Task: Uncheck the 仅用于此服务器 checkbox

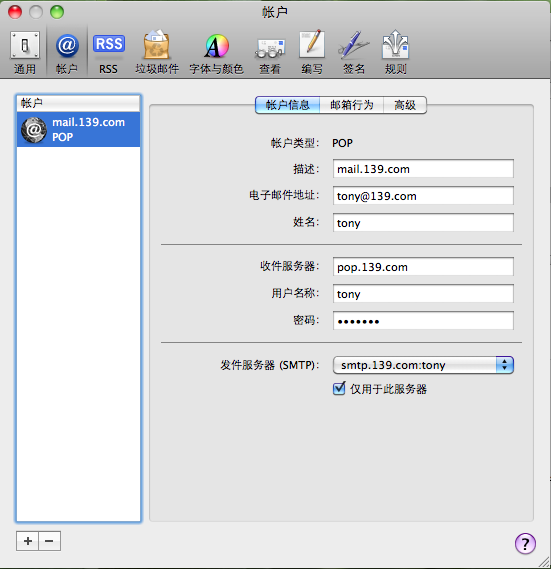Action: [339, 389]
